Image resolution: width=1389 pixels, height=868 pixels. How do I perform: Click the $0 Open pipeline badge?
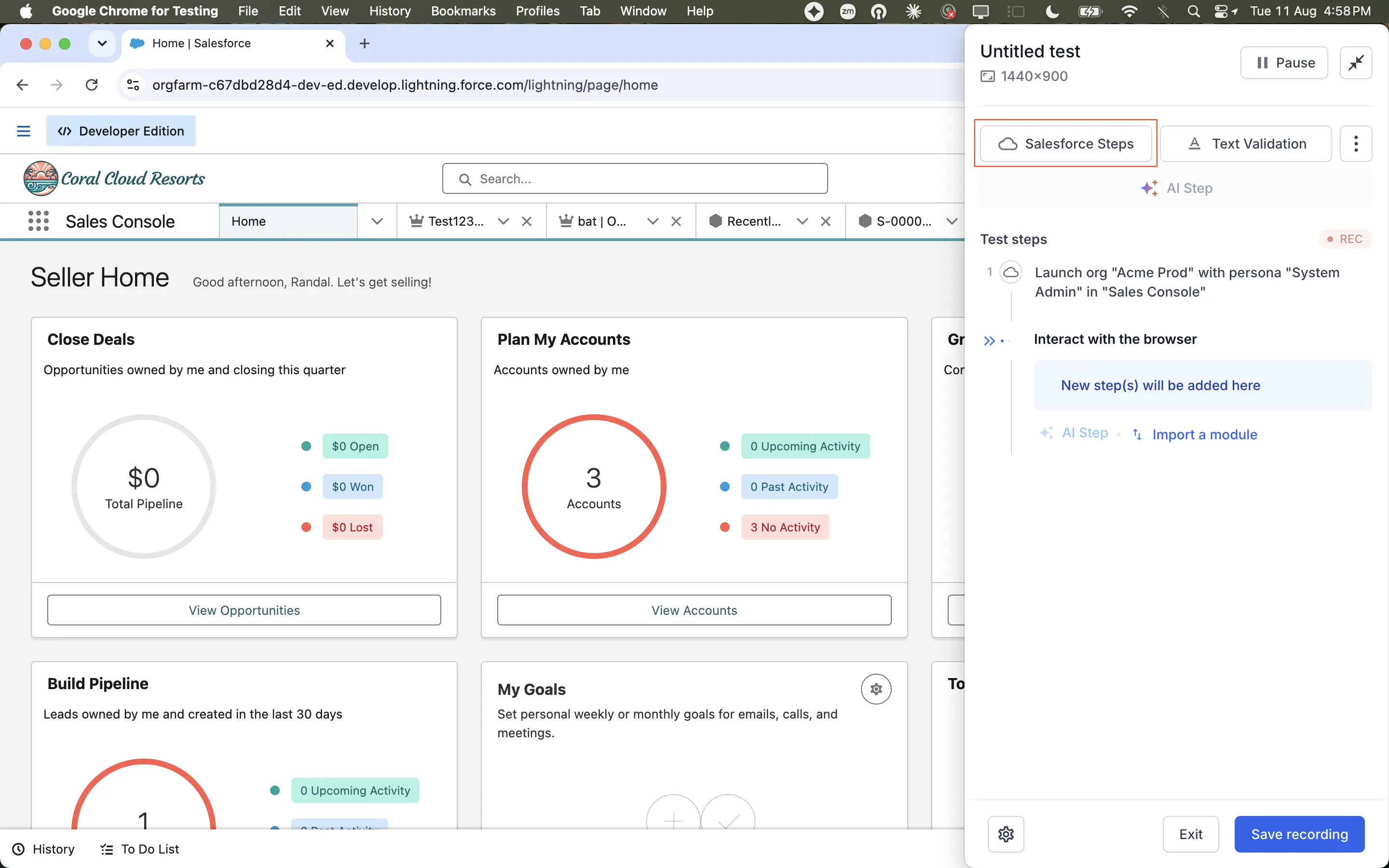355,446
